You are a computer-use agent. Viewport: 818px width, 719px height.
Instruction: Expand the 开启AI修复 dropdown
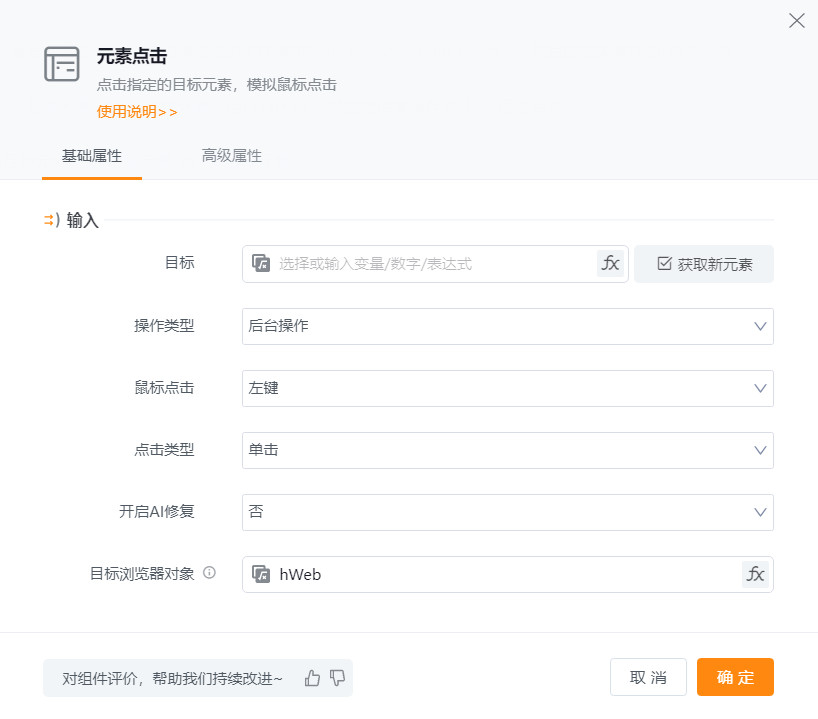507,512
